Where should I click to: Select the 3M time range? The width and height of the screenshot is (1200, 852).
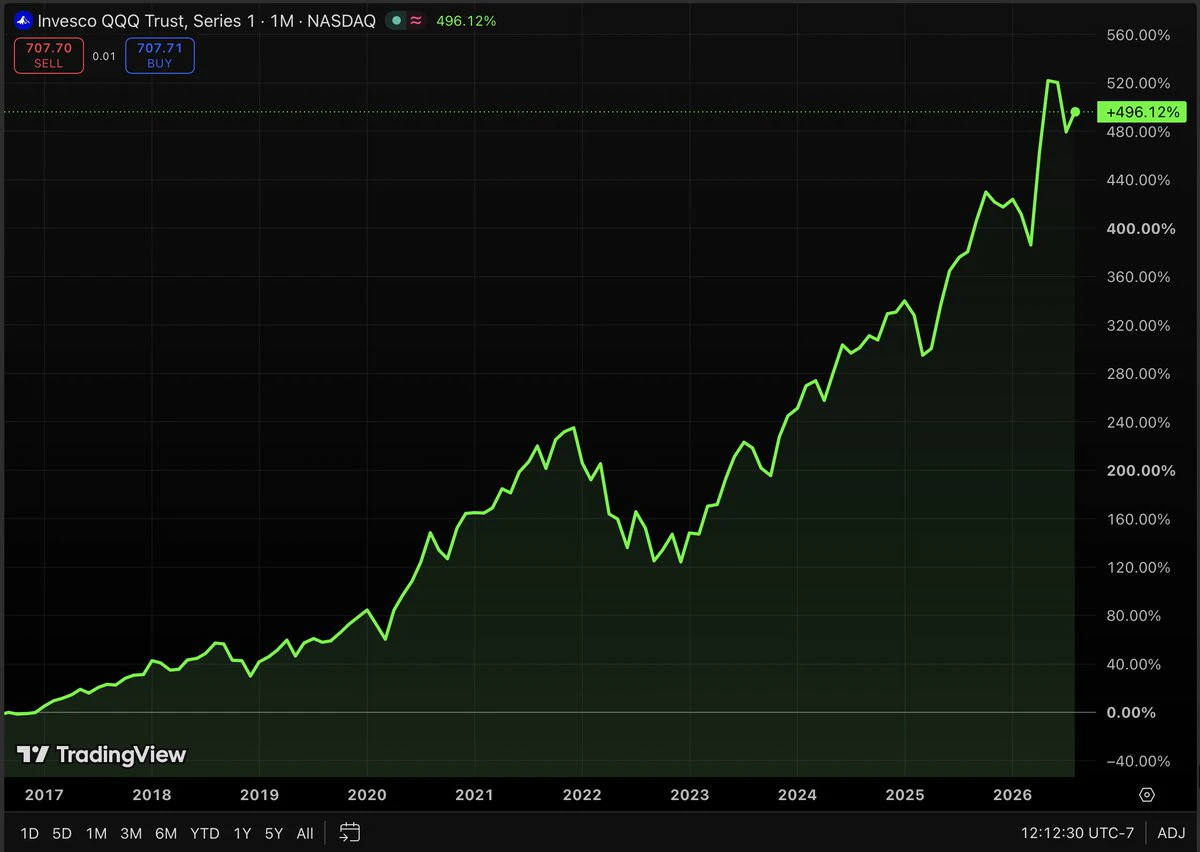[130, 833]
